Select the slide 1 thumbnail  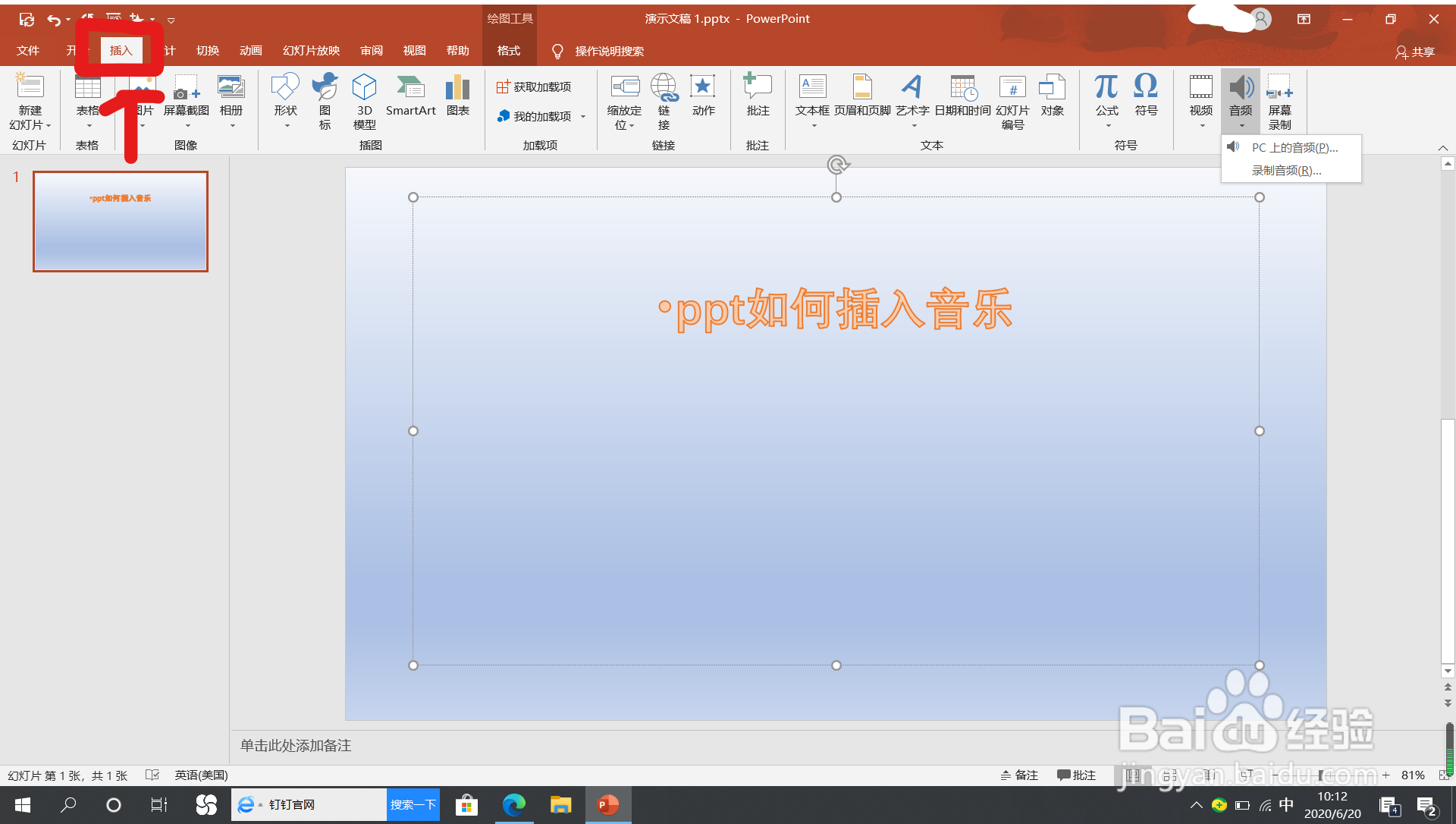coord(121,222)
